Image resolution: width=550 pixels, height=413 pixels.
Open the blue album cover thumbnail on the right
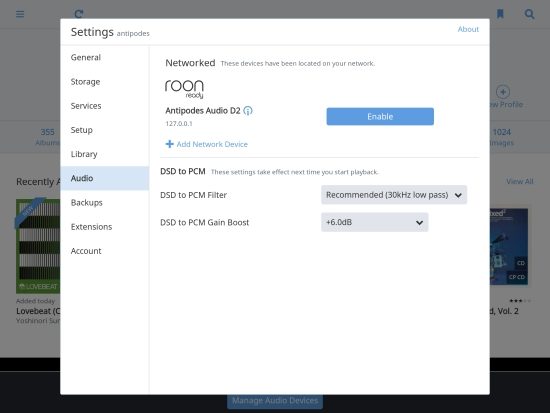click(509, 247)
